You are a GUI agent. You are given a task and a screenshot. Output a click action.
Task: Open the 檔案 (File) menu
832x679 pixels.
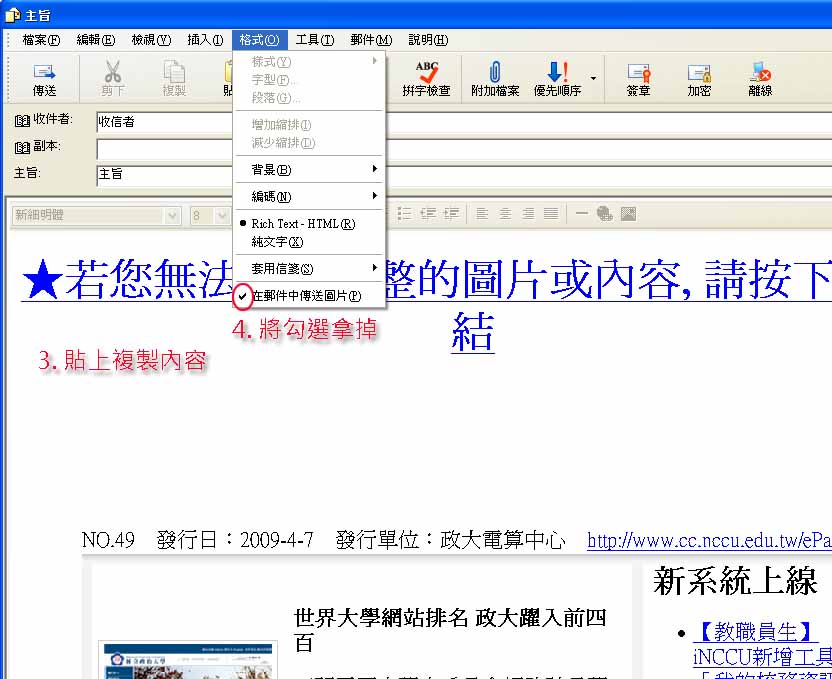click(41, 40)
